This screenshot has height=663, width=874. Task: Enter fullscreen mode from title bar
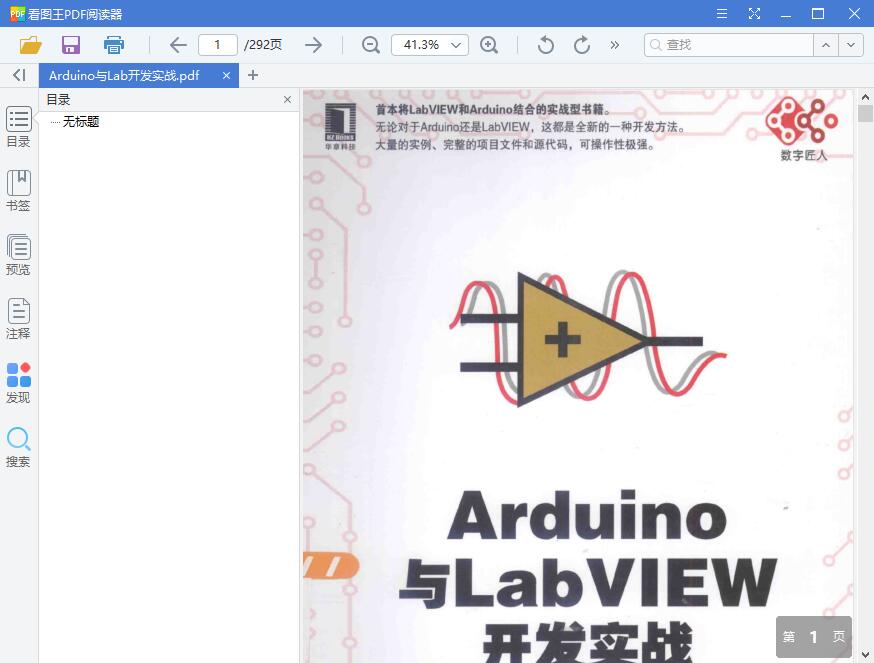(754, 13)
